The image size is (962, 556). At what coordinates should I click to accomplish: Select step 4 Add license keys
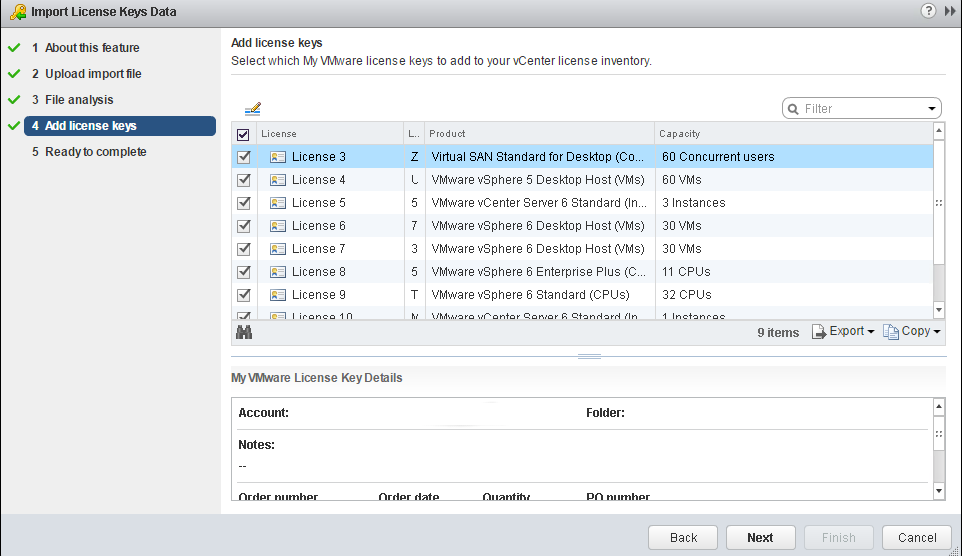(120, 126)
